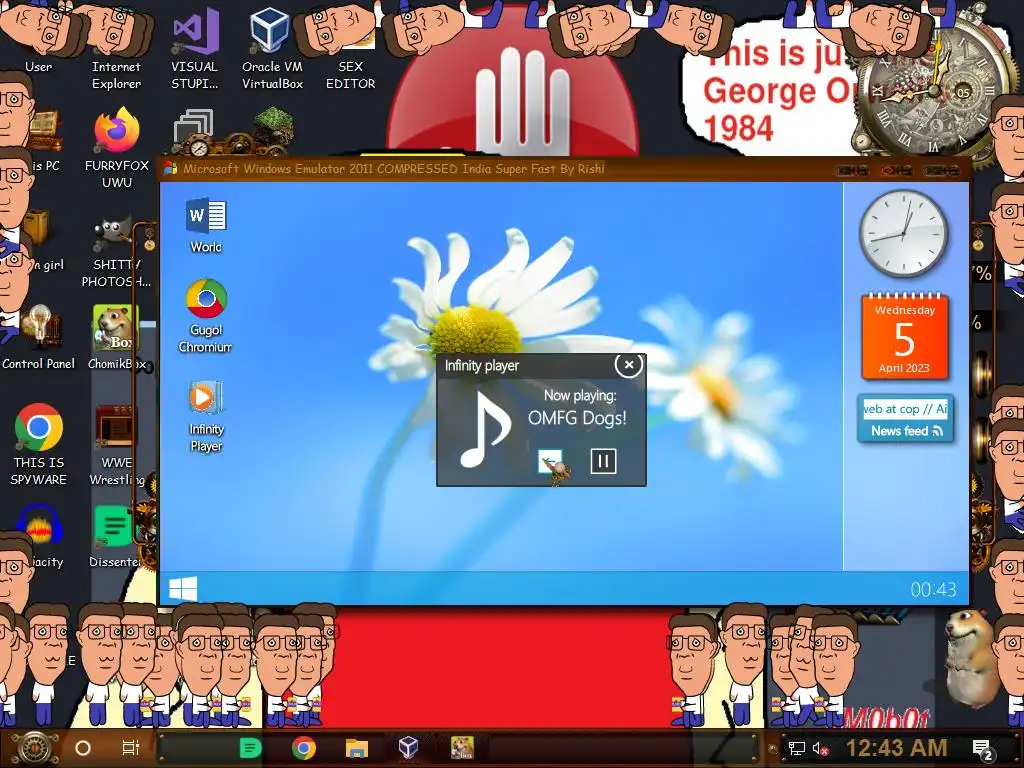The width and height of the screenshot is (1024, 768).
Task: Open the Control Panel desktop icon
Action: pos(38,336)
